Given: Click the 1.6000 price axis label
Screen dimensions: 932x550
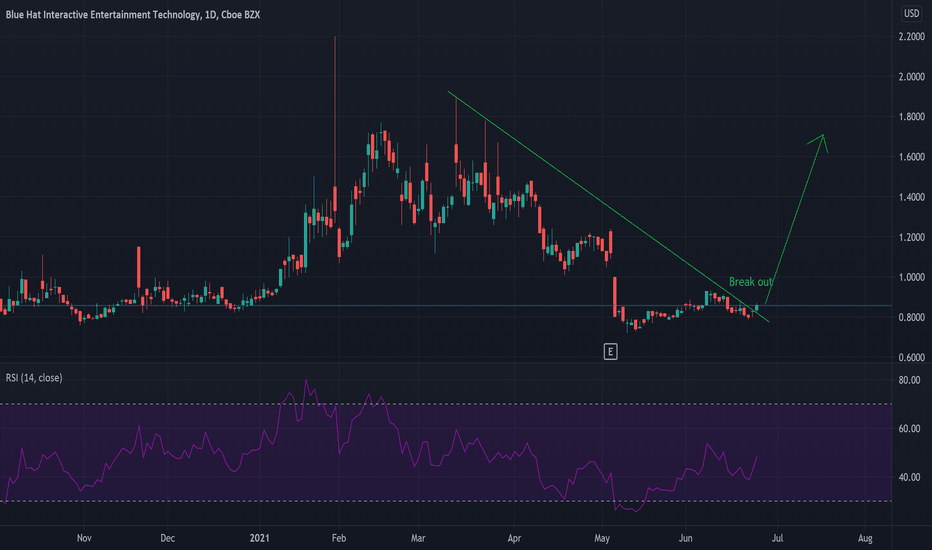Looking at the screenshot, I should pyautogui.click(x=911, y=157).
